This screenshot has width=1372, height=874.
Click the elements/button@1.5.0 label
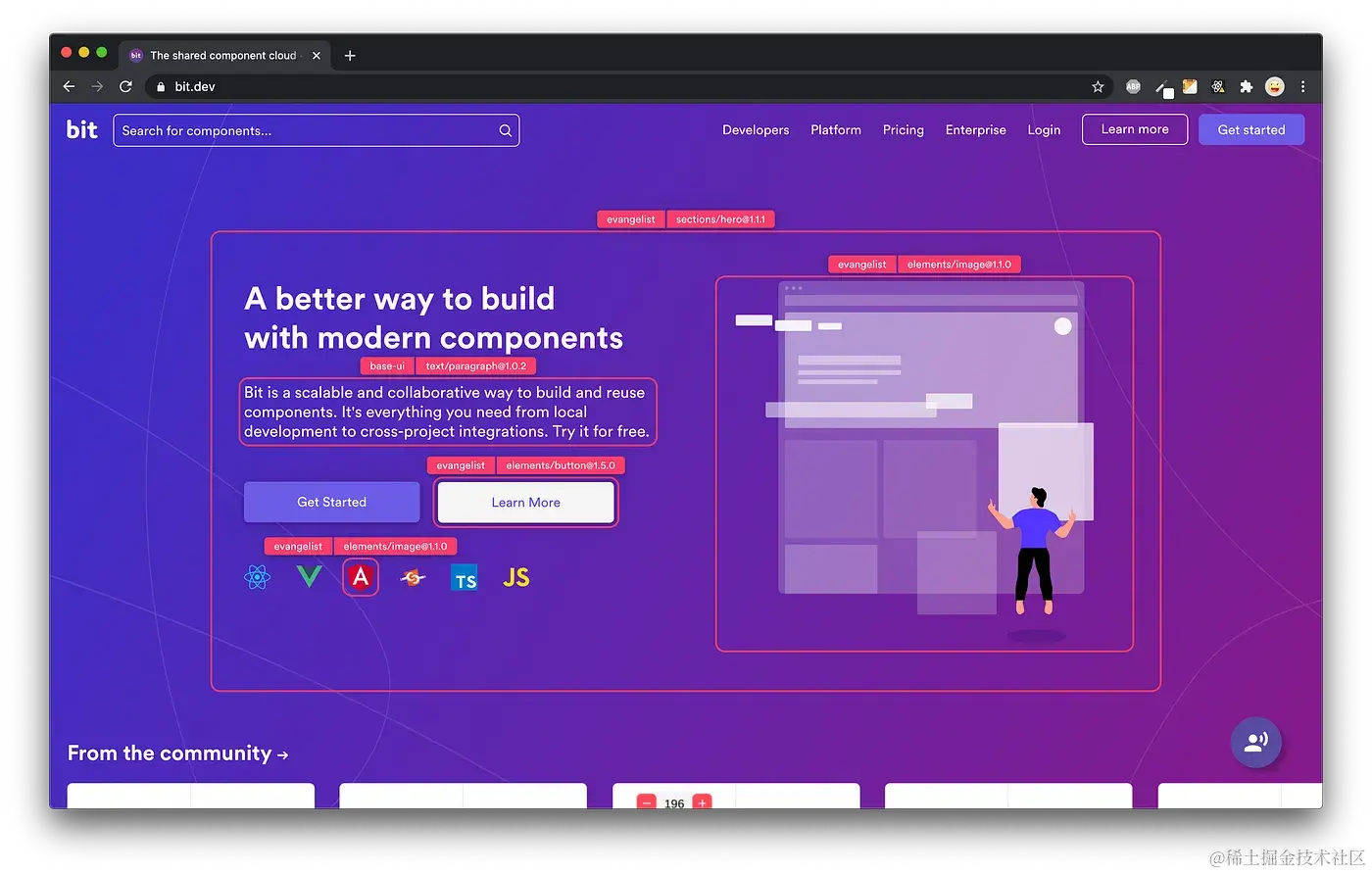[561, 465]
